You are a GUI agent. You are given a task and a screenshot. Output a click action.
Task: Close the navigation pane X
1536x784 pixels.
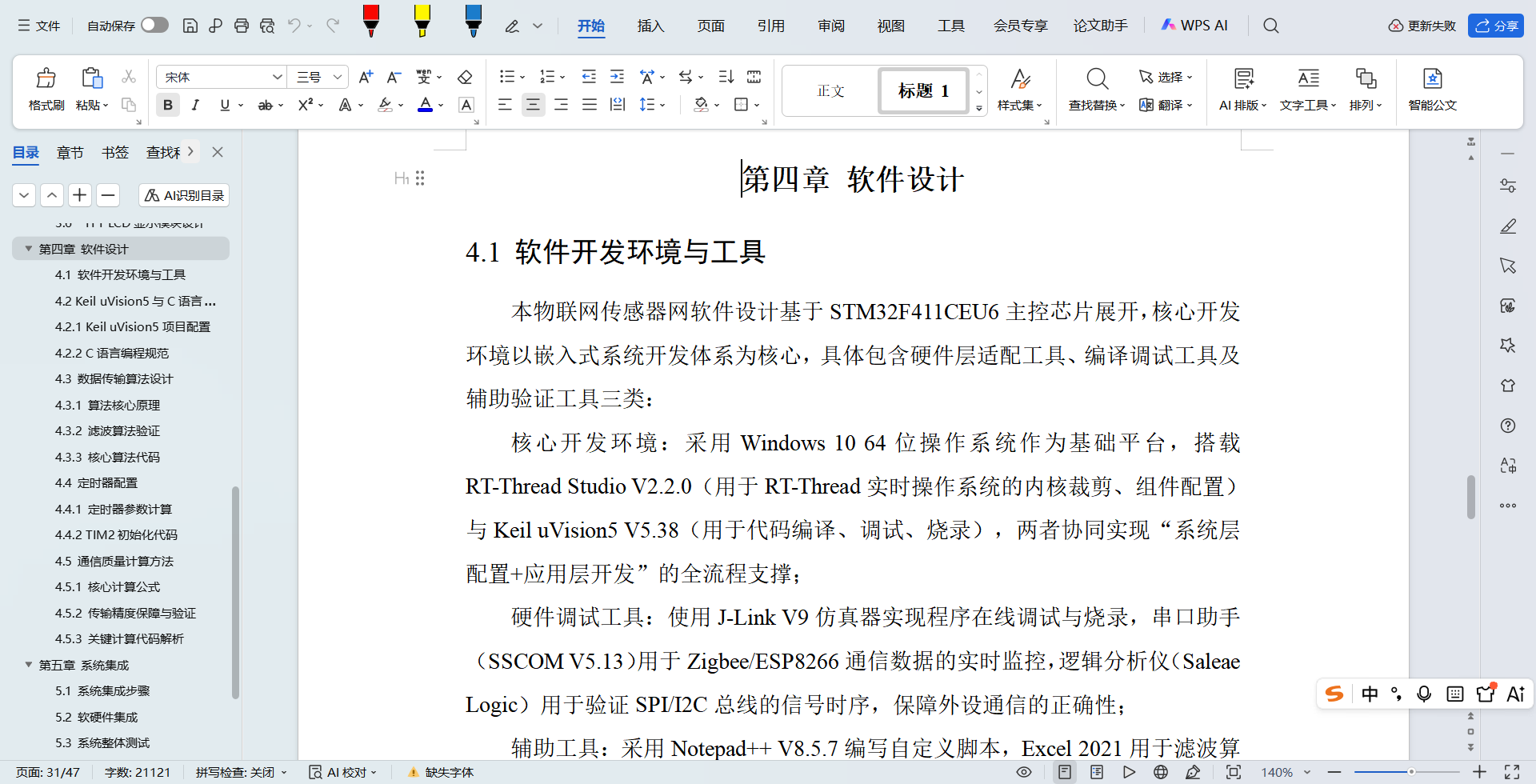pos(218,151)
